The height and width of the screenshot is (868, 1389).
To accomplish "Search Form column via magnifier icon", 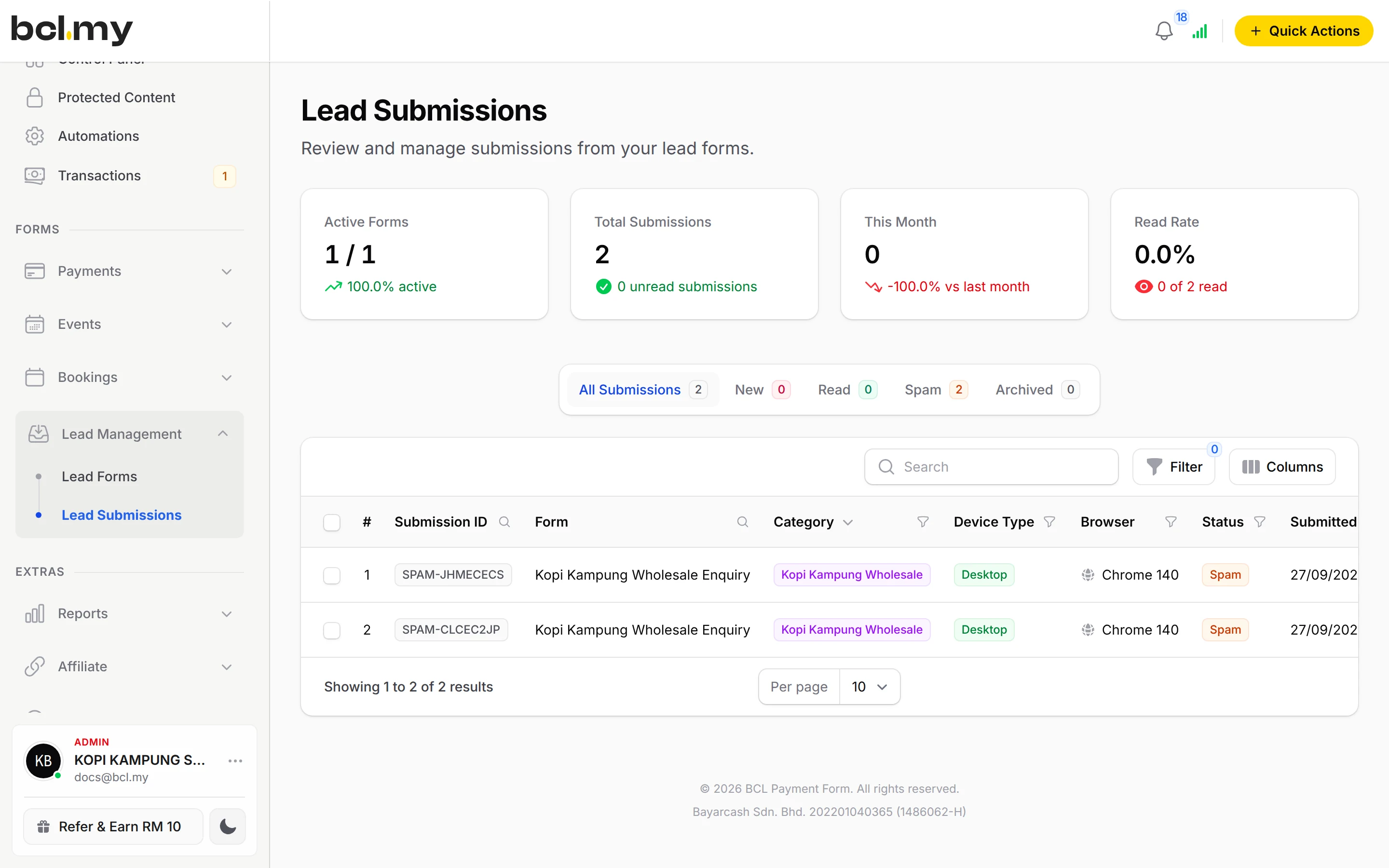I will pos(742,522).
